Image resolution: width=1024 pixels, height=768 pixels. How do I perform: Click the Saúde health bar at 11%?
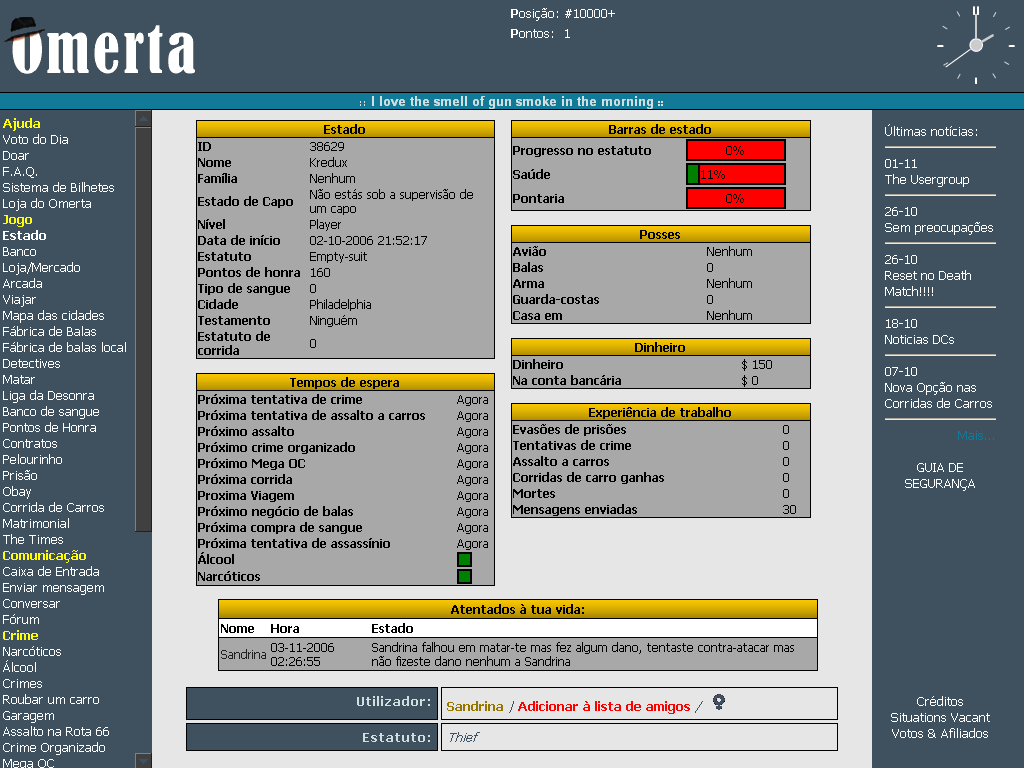coord(735,175)
